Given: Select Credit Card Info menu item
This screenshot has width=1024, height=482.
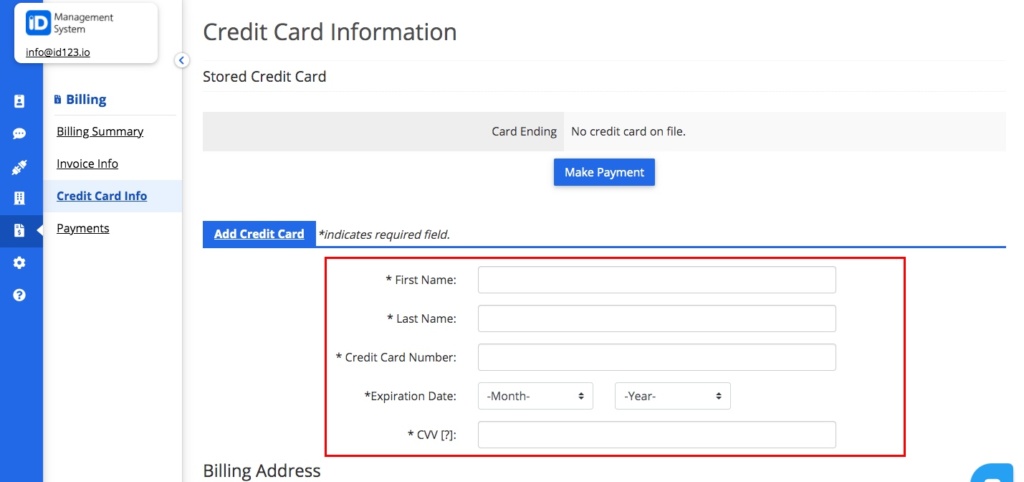Looking at the screenshot, I should point(102,196).
